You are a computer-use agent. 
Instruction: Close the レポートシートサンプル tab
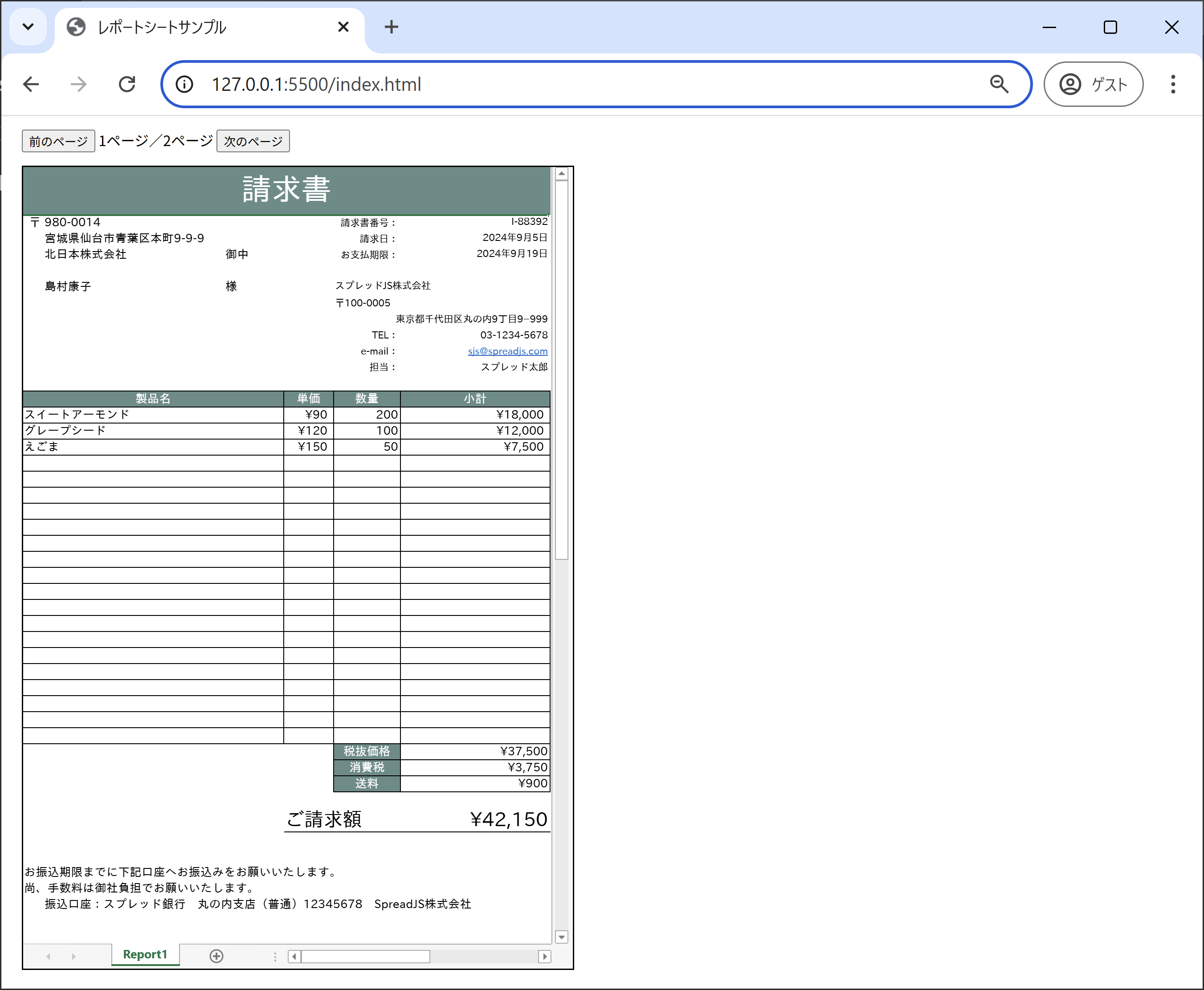tap(343, 27)
